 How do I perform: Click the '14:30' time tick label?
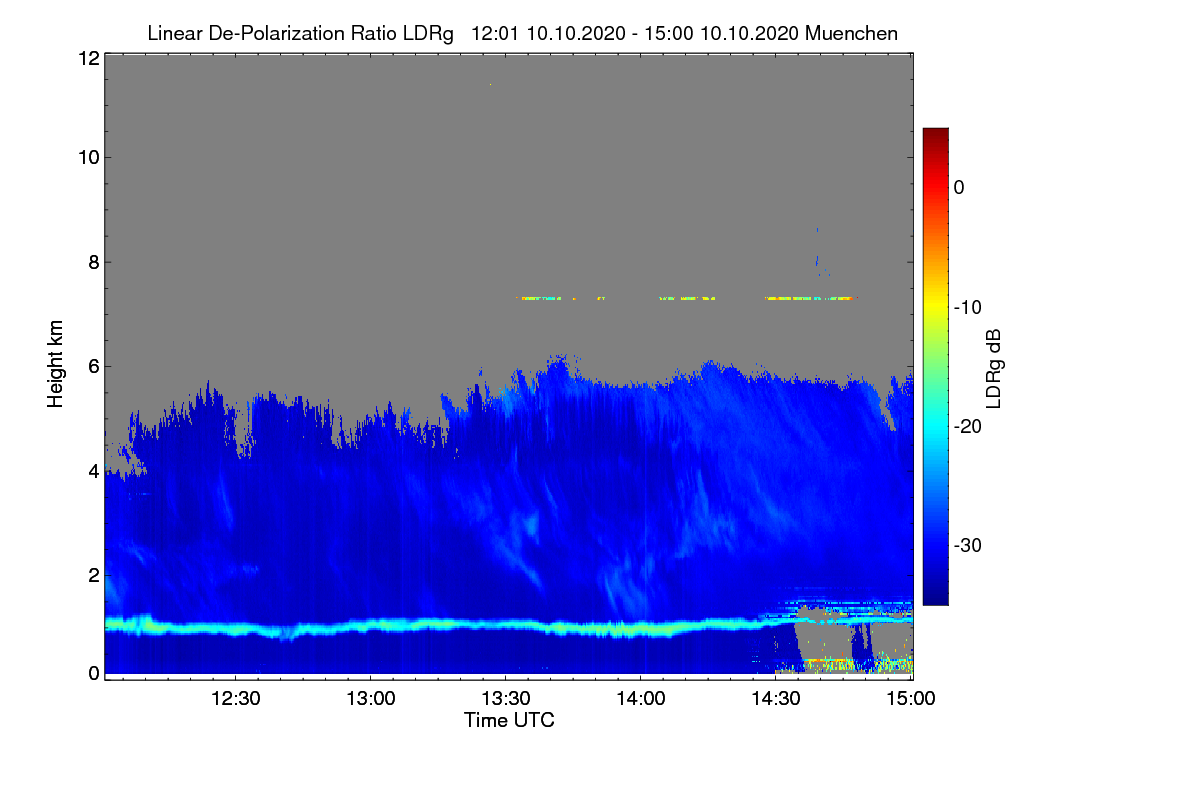(776, 698)
